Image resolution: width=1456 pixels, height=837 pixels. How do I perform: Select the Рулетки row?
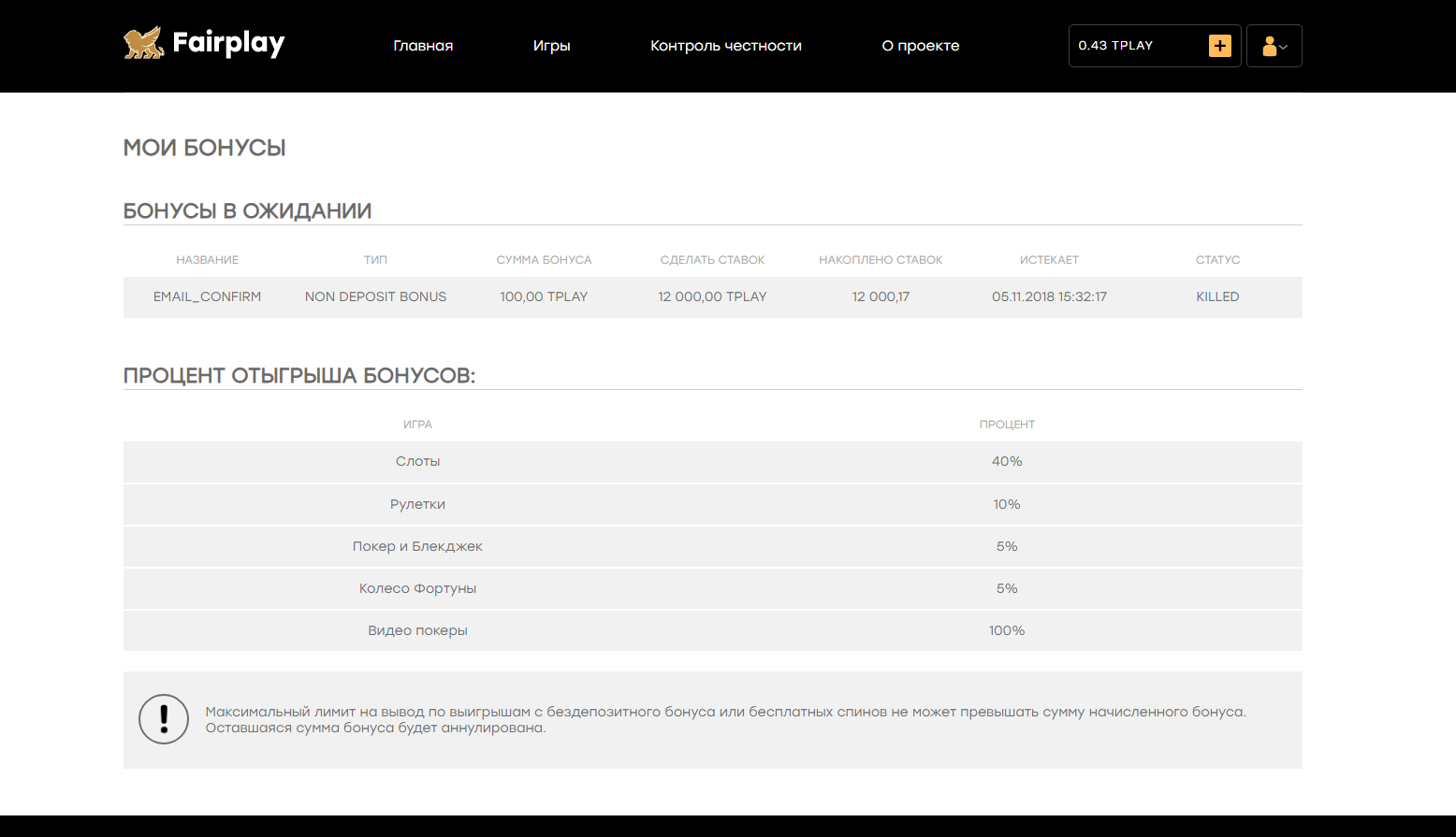[417, 504]
